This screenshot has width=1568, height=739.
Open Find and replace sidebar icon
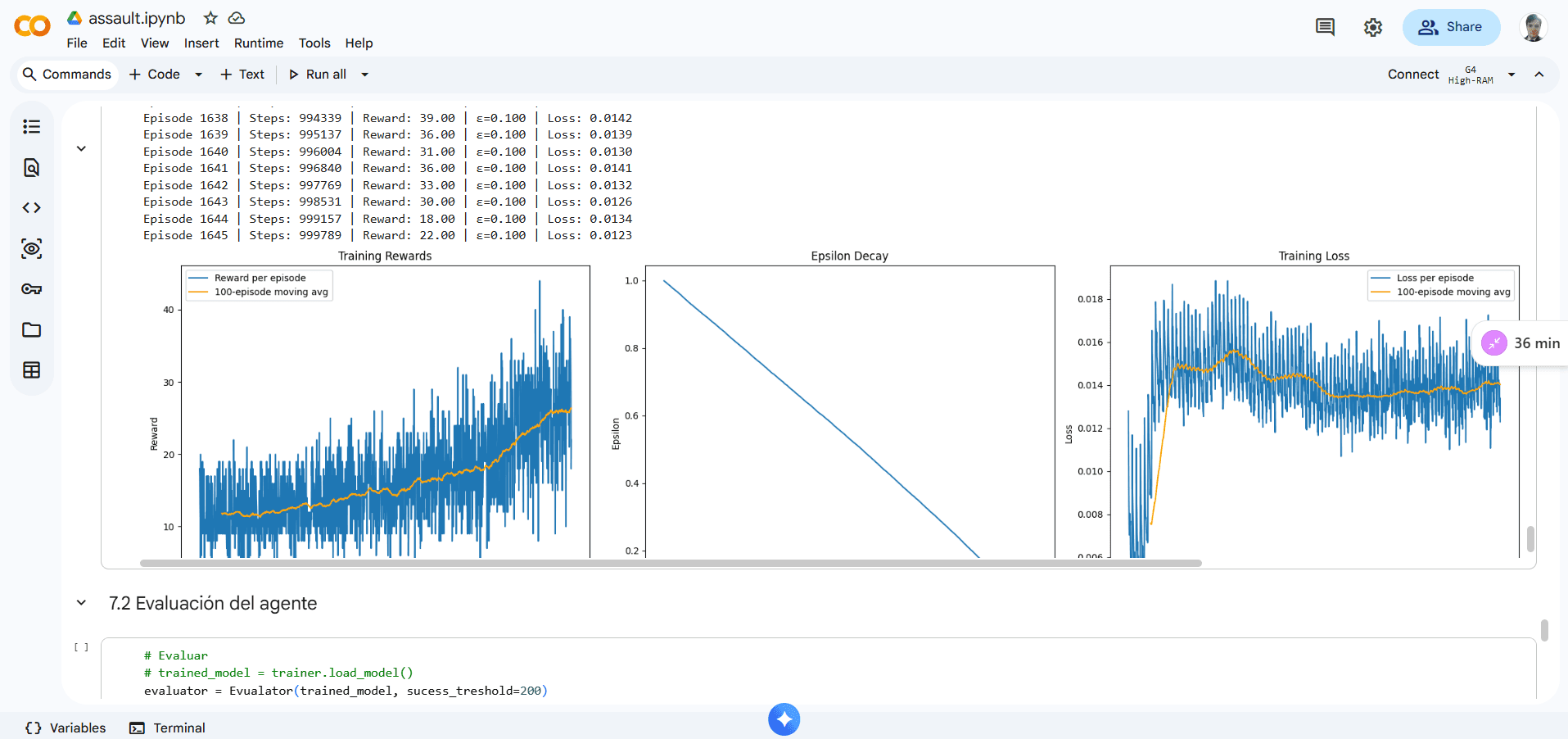31,168
